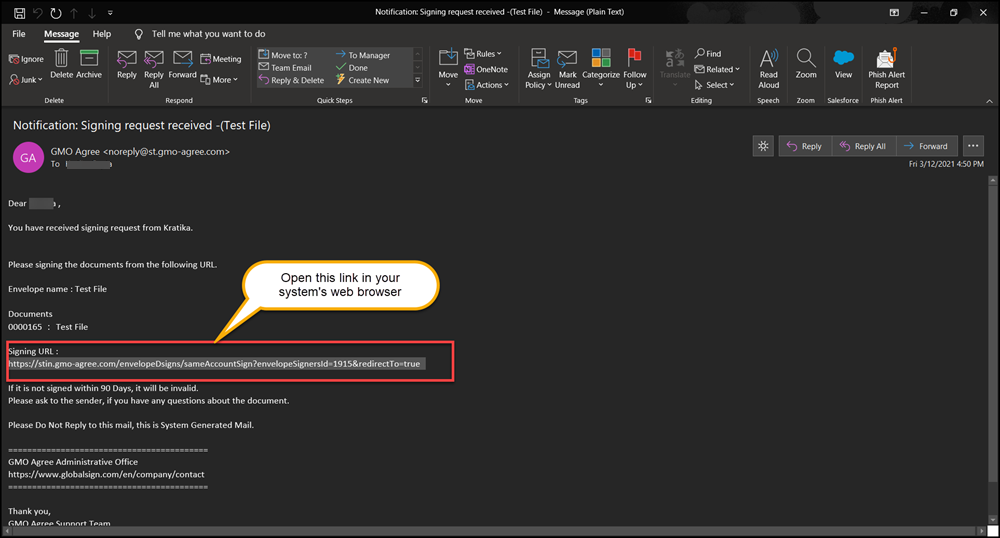This screenshot has width=1000, height=538.
Task: Open the Actions dropdown
Action: pos(487,85)
